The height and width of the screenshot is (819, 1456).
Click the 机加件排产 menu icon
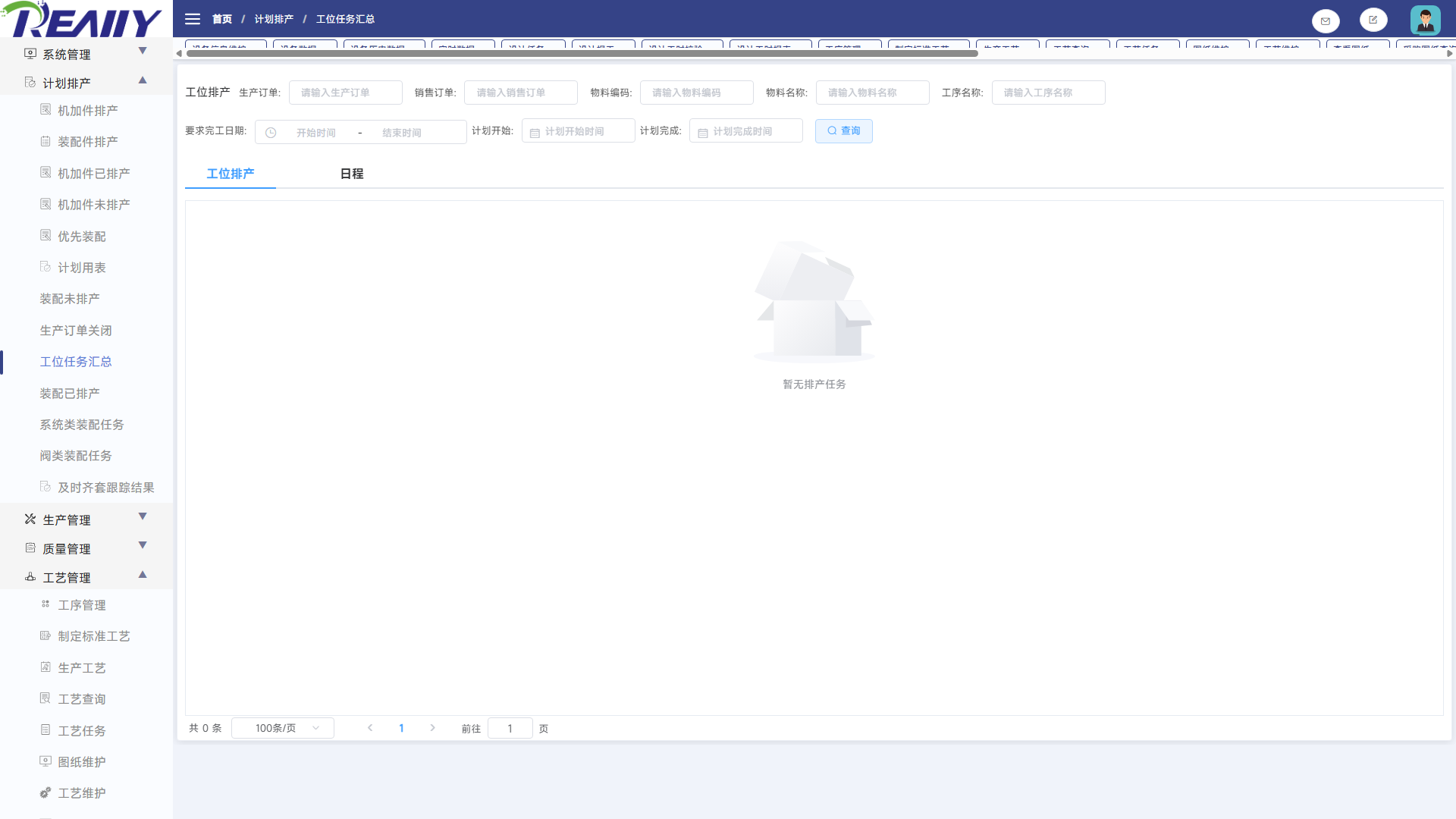[x=45, y=110]
